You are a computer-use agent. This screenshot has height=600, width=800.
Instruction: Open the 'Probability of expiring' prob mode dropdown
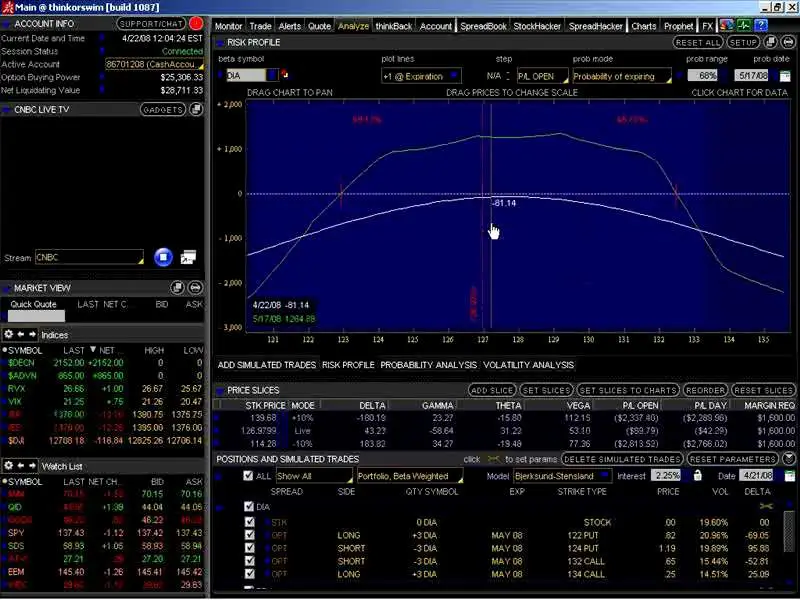point(621,76)
